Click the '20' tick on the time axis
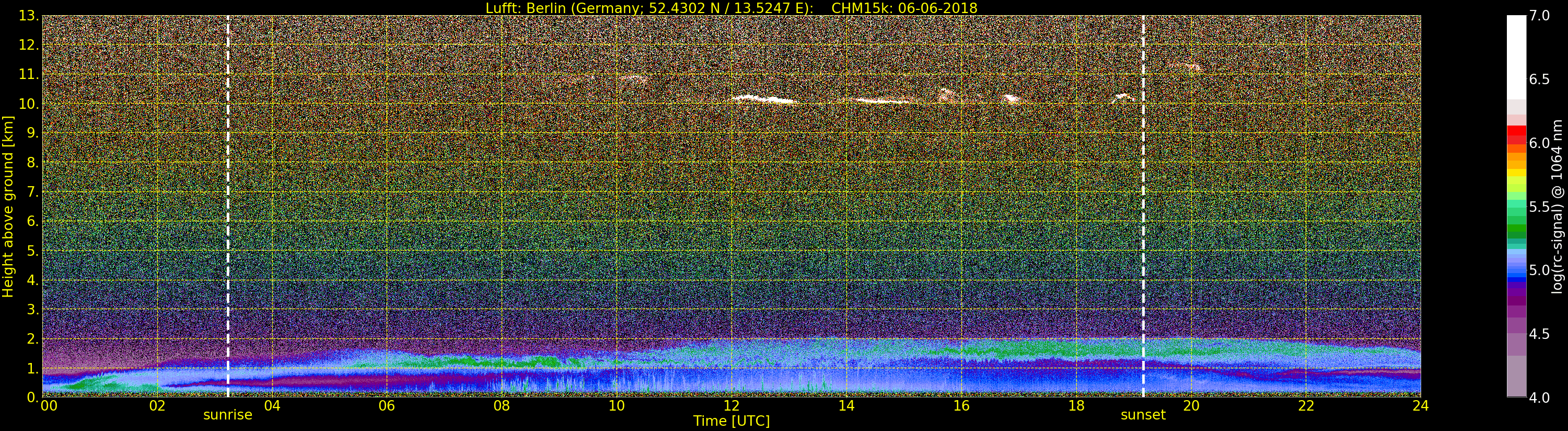The image size is (1568, 431). pos(1191,405)
